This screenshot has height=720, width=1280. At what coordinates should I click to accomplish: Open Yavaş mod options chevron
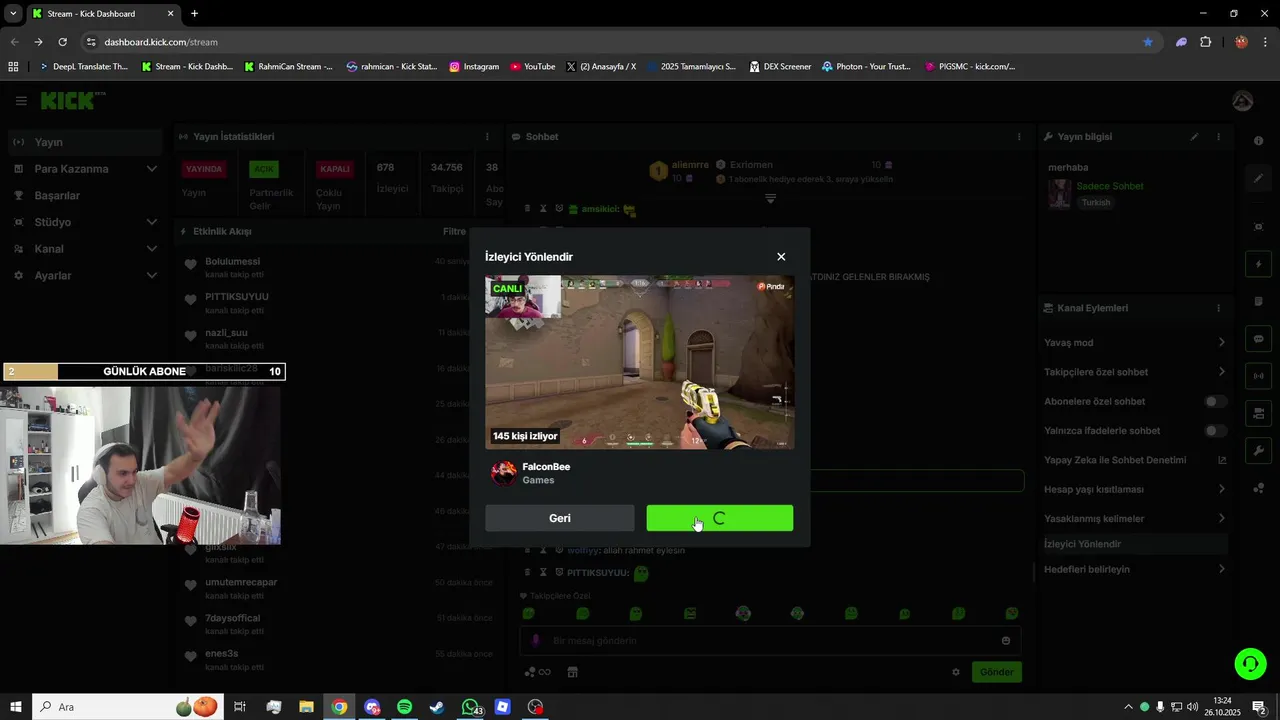pyautogui.click(x=1221, y=343)
